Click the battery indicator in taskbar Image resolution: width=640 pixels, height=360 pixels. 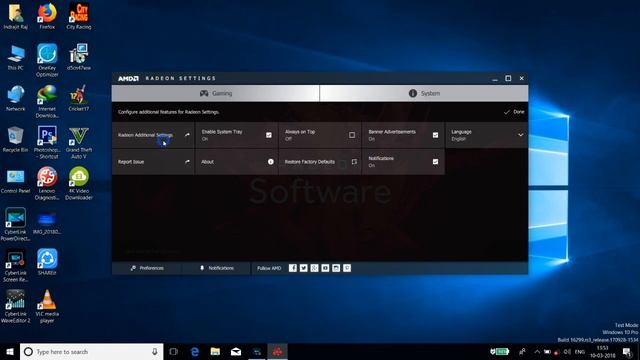coord(500,351)
